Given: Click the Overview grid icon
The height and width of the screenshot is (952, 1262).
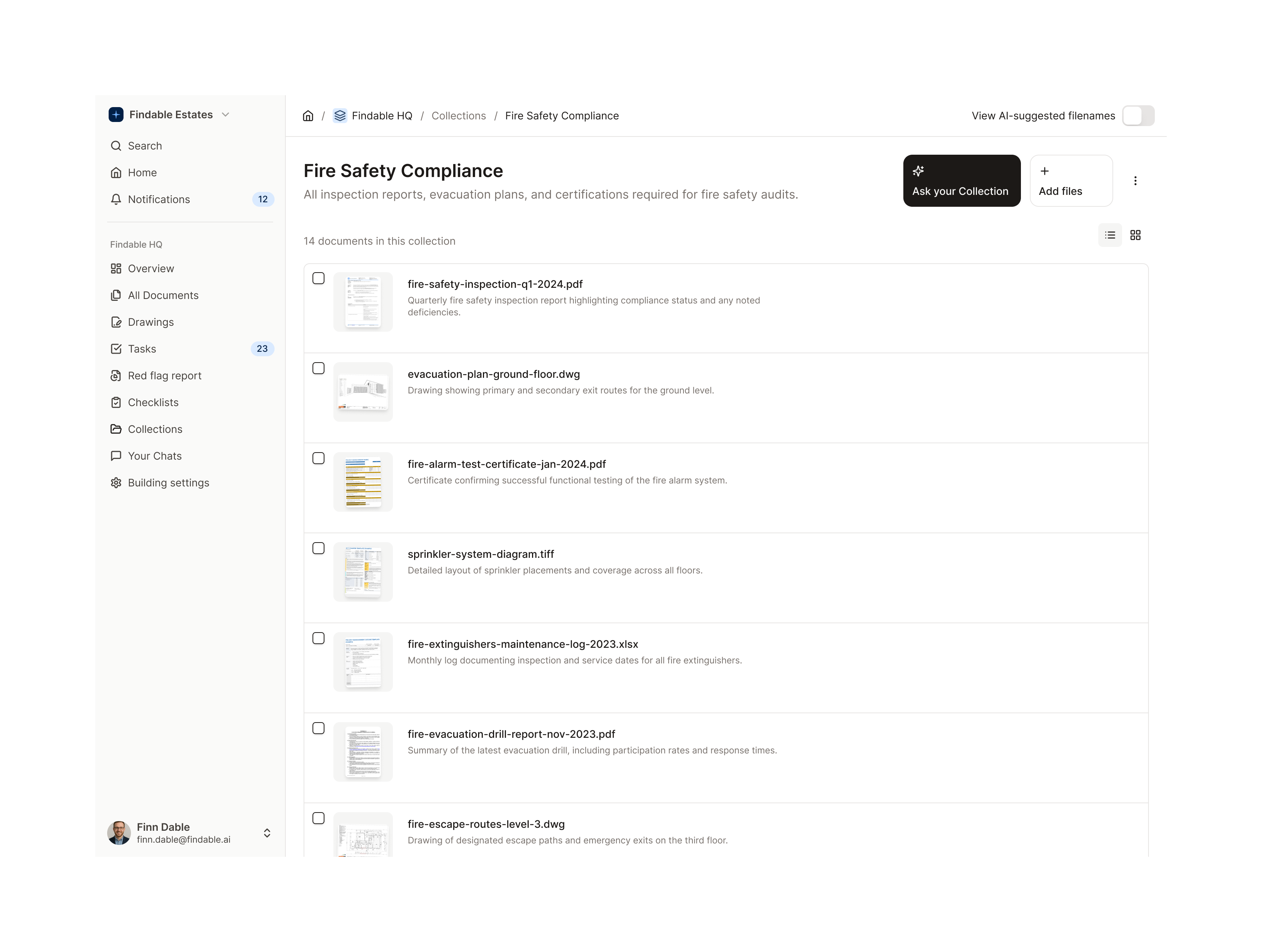Looking at the screenshot, I should 116,268.
